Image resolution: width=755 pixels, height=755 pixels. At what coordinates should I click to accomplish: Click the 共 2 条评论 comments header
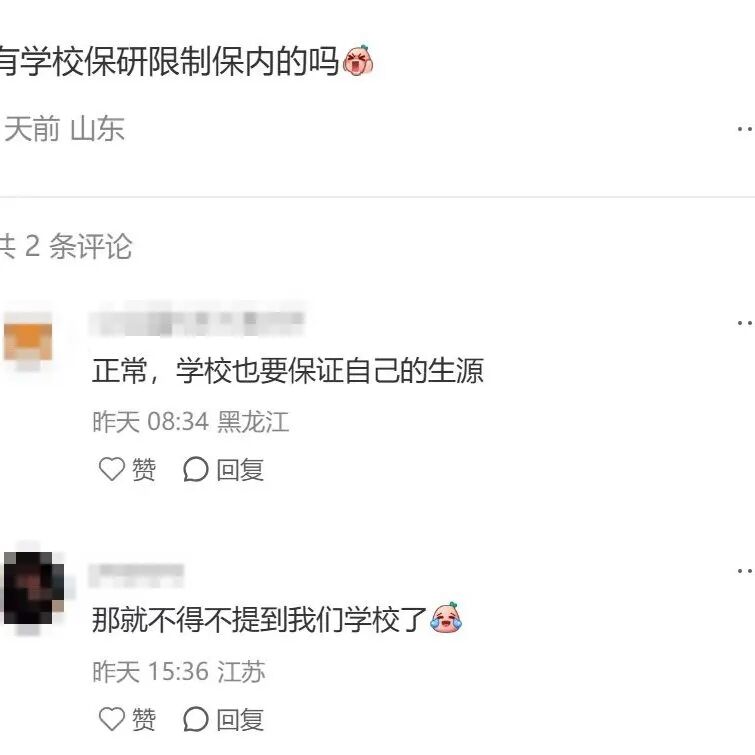click(66, 246)
